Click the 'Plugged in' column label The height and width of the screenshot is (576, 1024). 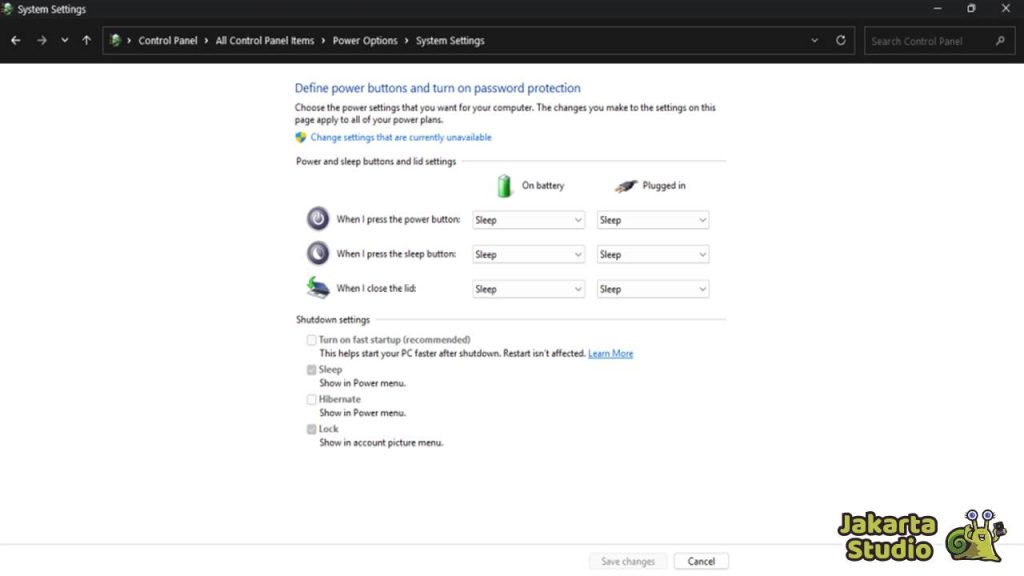[x=664, y=185]
